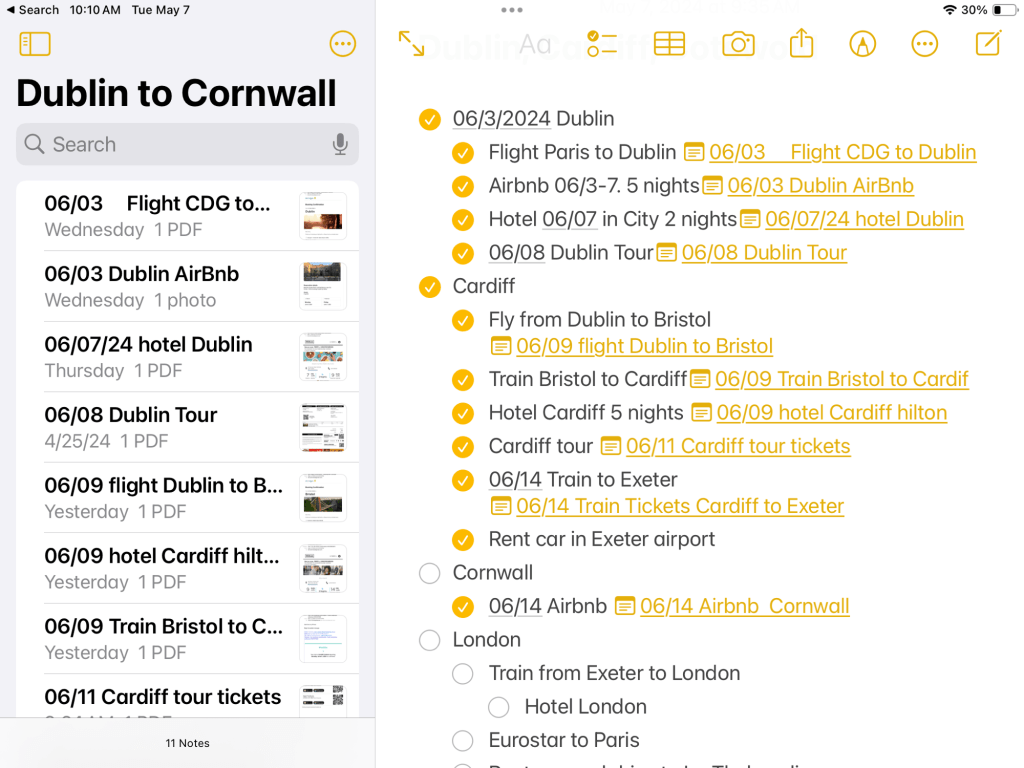Insert a checklist with the checklist icon
1024x768 pixels.
coord(602,43)
